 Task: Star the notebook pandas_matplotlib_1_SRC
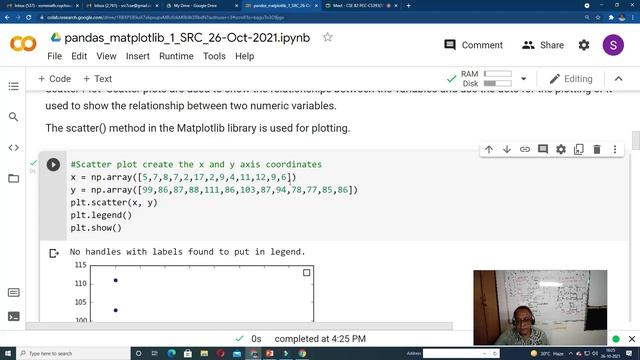tap(327, 38)
